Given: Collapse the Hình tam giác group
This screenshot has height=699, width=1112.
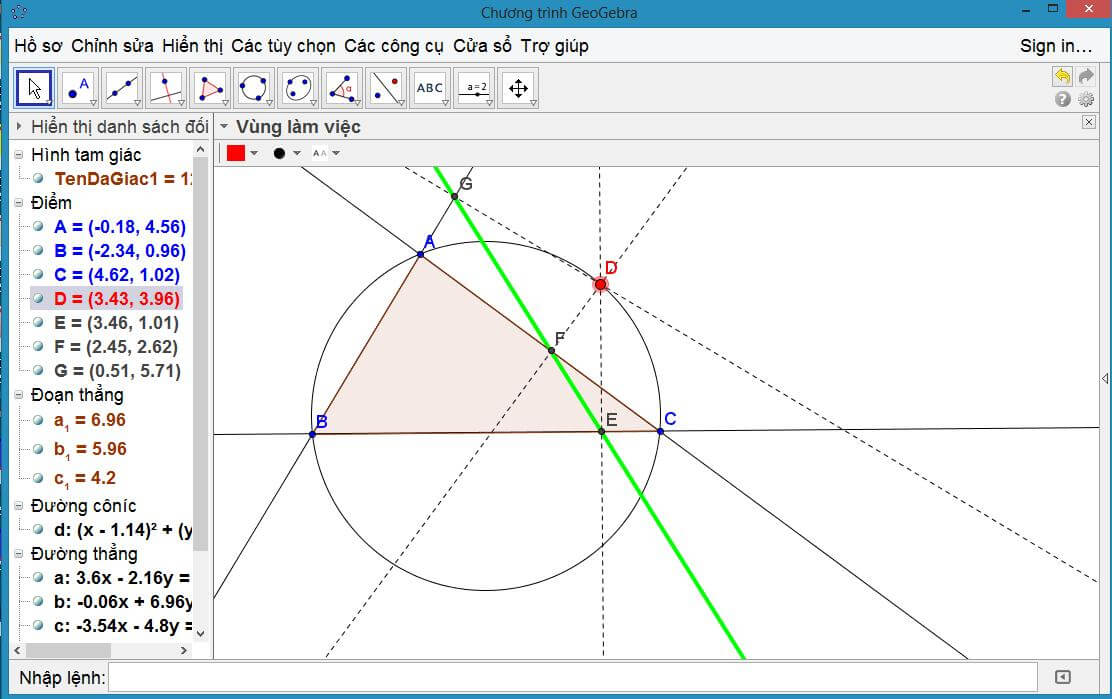Looking at the screenshot, I should (x=19, y=155).
